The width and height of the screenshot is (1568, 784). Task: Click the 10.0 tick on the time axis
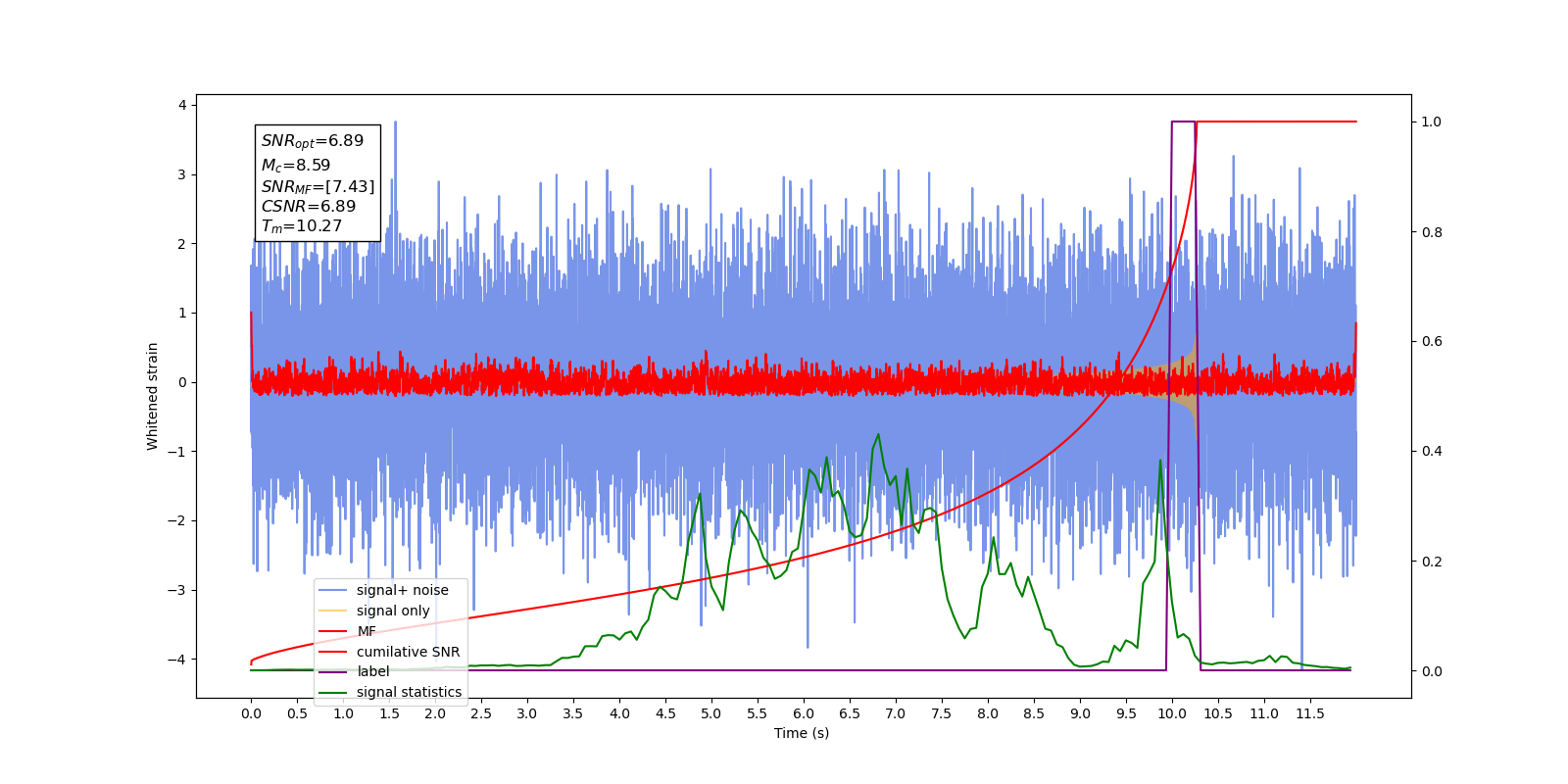1171,713
